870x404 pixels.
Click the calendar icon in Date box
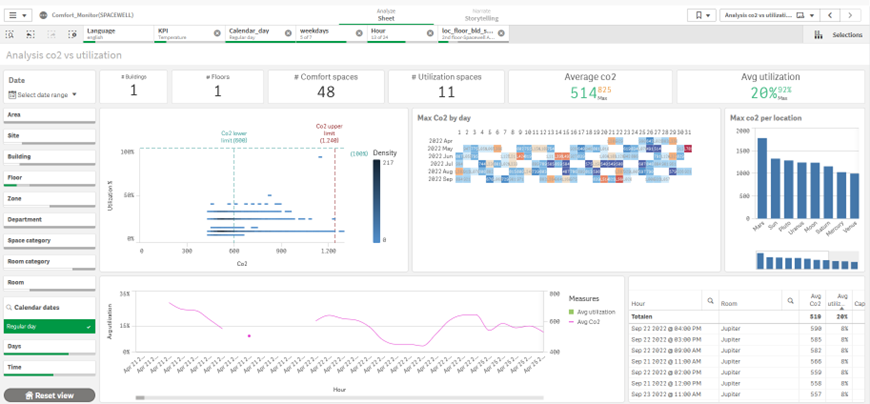(12, 95)
